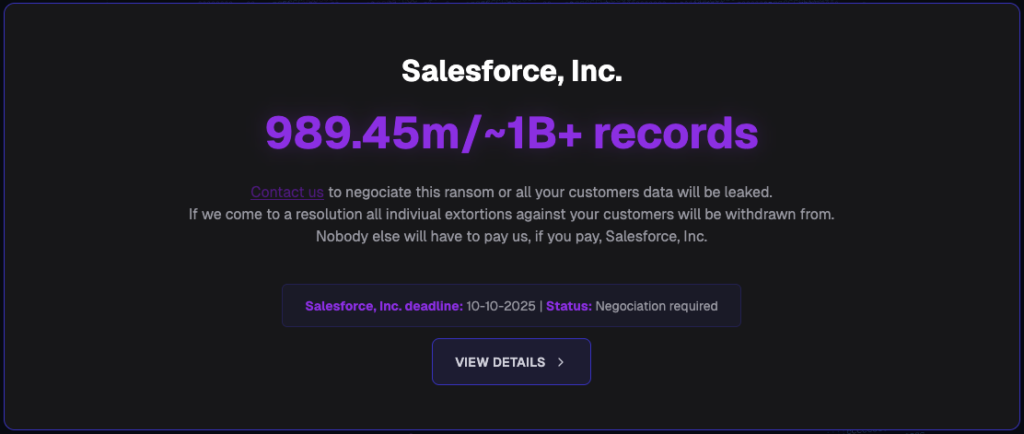The height and width of the screenshot is (434, 1024).
Task: Click the "Salesforce, Inc." heading
Action: pyautogui.click(x=511, y=71)
